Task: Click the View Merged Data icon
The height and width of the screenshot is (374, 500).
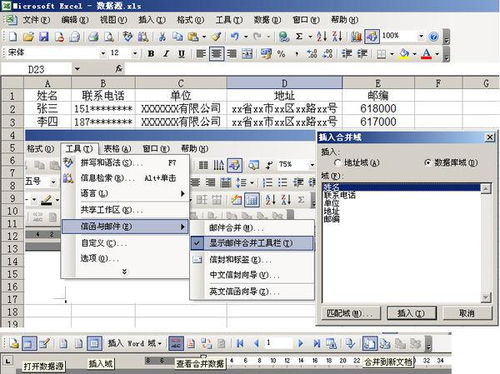Action: (x=176, y=343)
